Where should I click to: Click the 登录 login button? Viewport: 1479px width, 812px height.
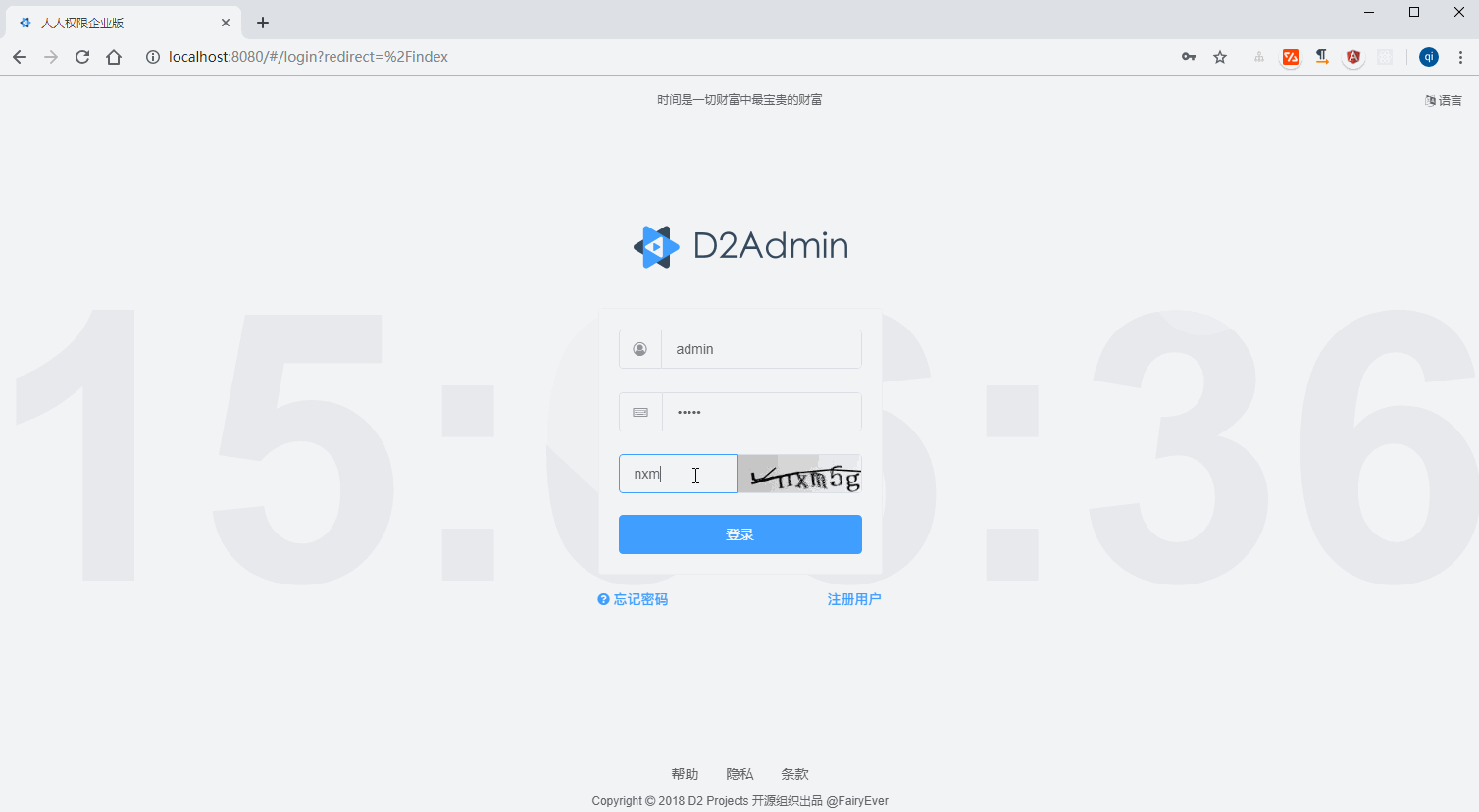(x=740, y=533)
